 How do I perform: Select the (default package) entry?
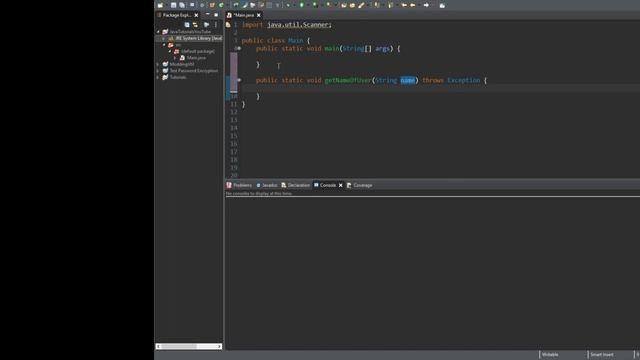click(x=198, y=51)
